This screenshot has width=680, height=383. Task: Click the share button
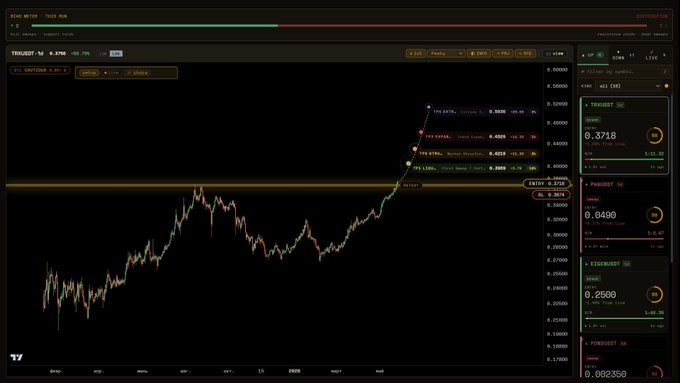(138, 73)
